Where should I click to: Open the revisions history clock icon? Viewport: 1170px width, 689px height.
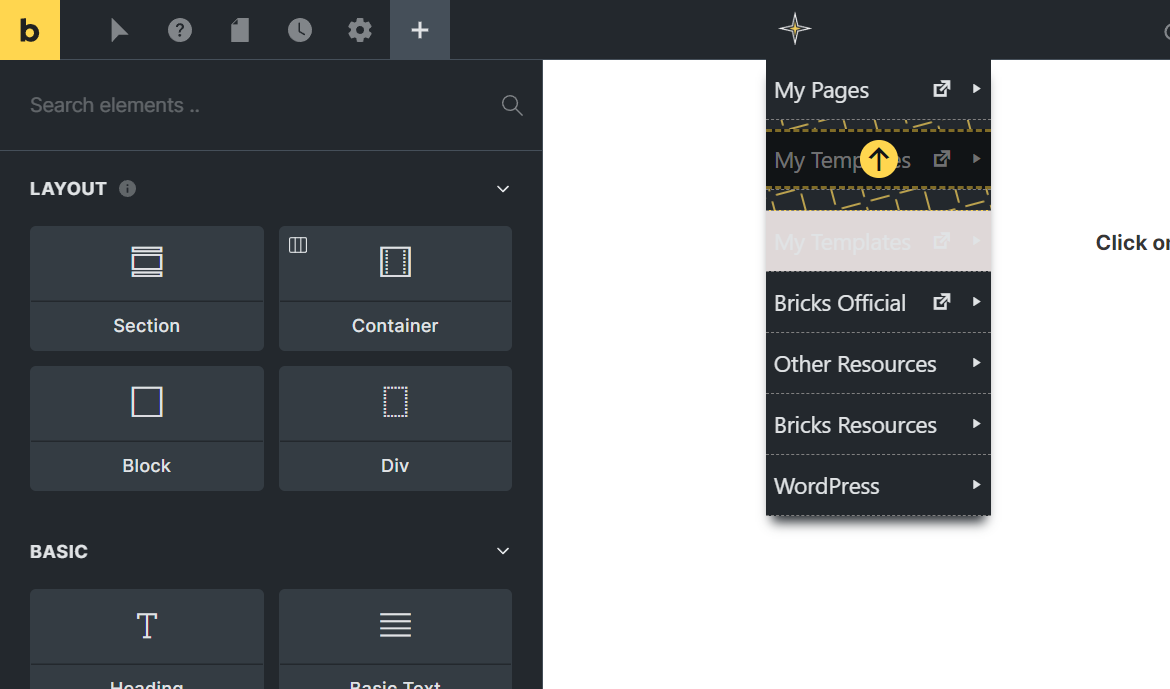(300, 30)
